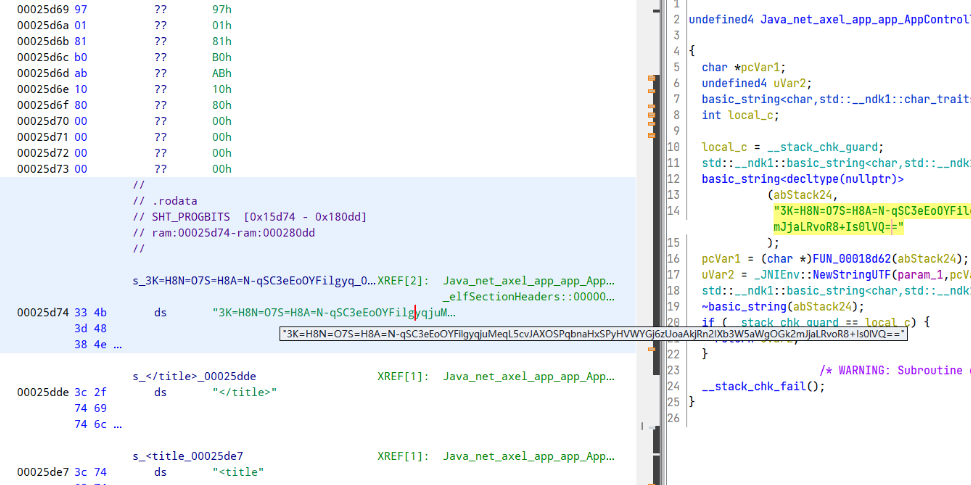971x485 pixels.
Task: Click the topmost orange marker in decompiler margin
Action: point(650,78)
